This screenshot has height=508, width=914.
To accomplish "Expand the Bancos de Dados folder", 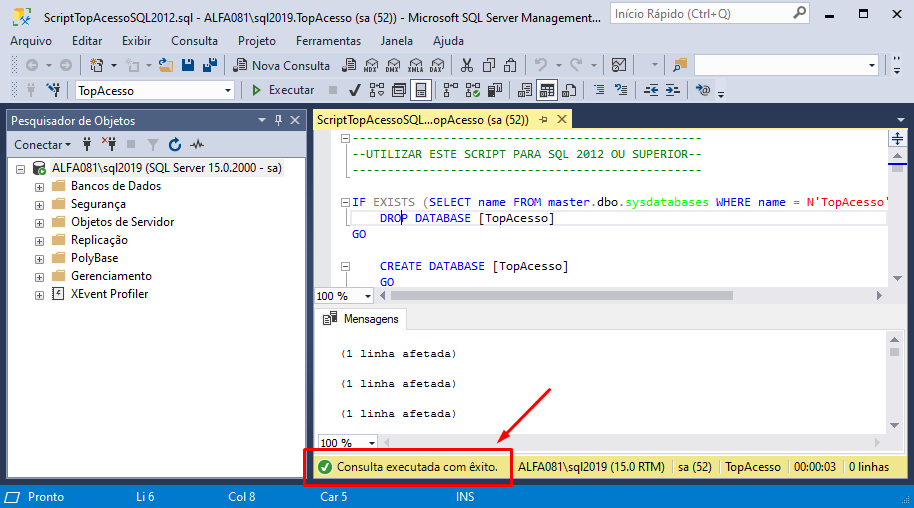I will (x=40, y=187).
